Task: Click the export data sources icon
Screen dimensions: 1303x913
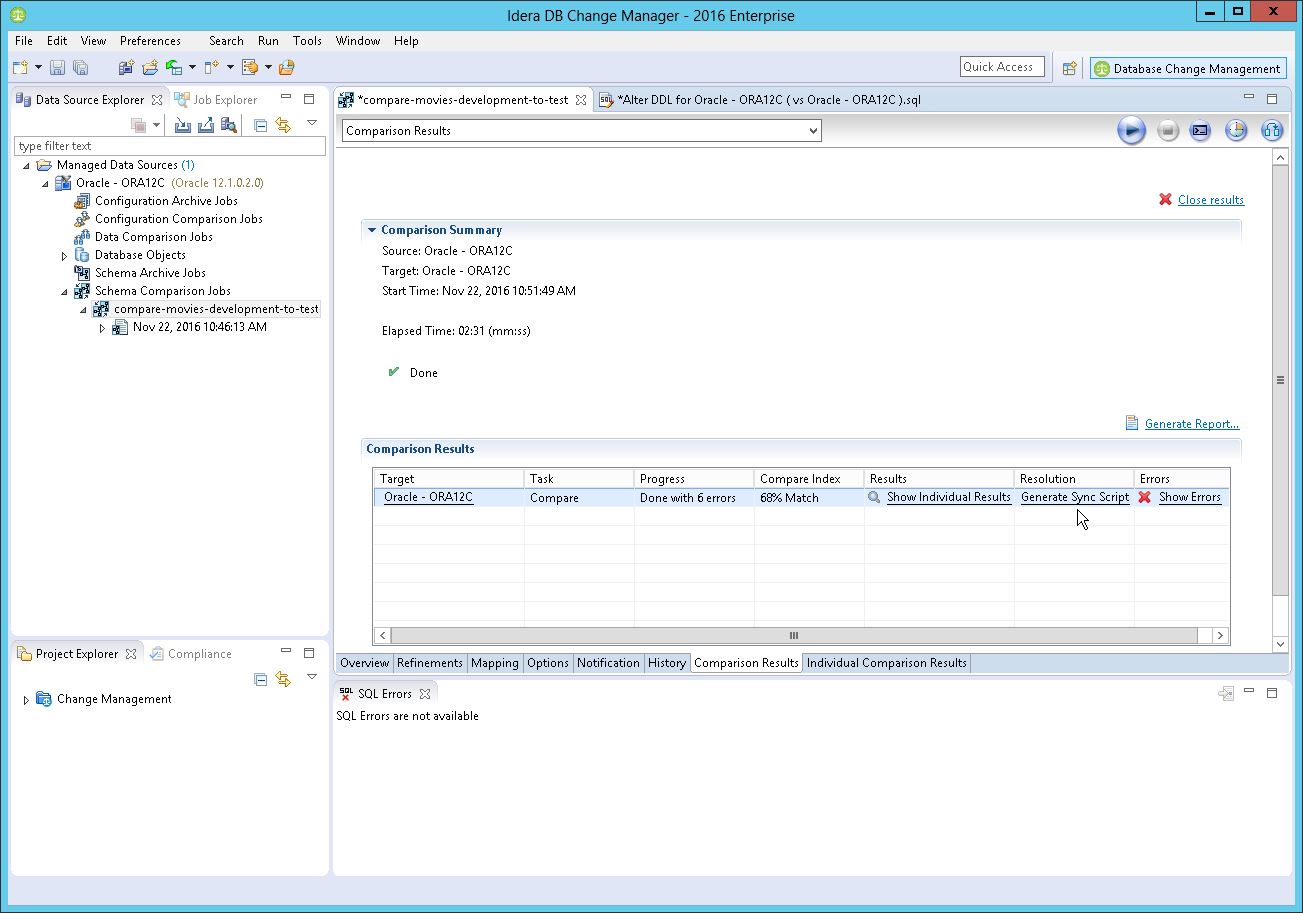Action: [206, 125]
